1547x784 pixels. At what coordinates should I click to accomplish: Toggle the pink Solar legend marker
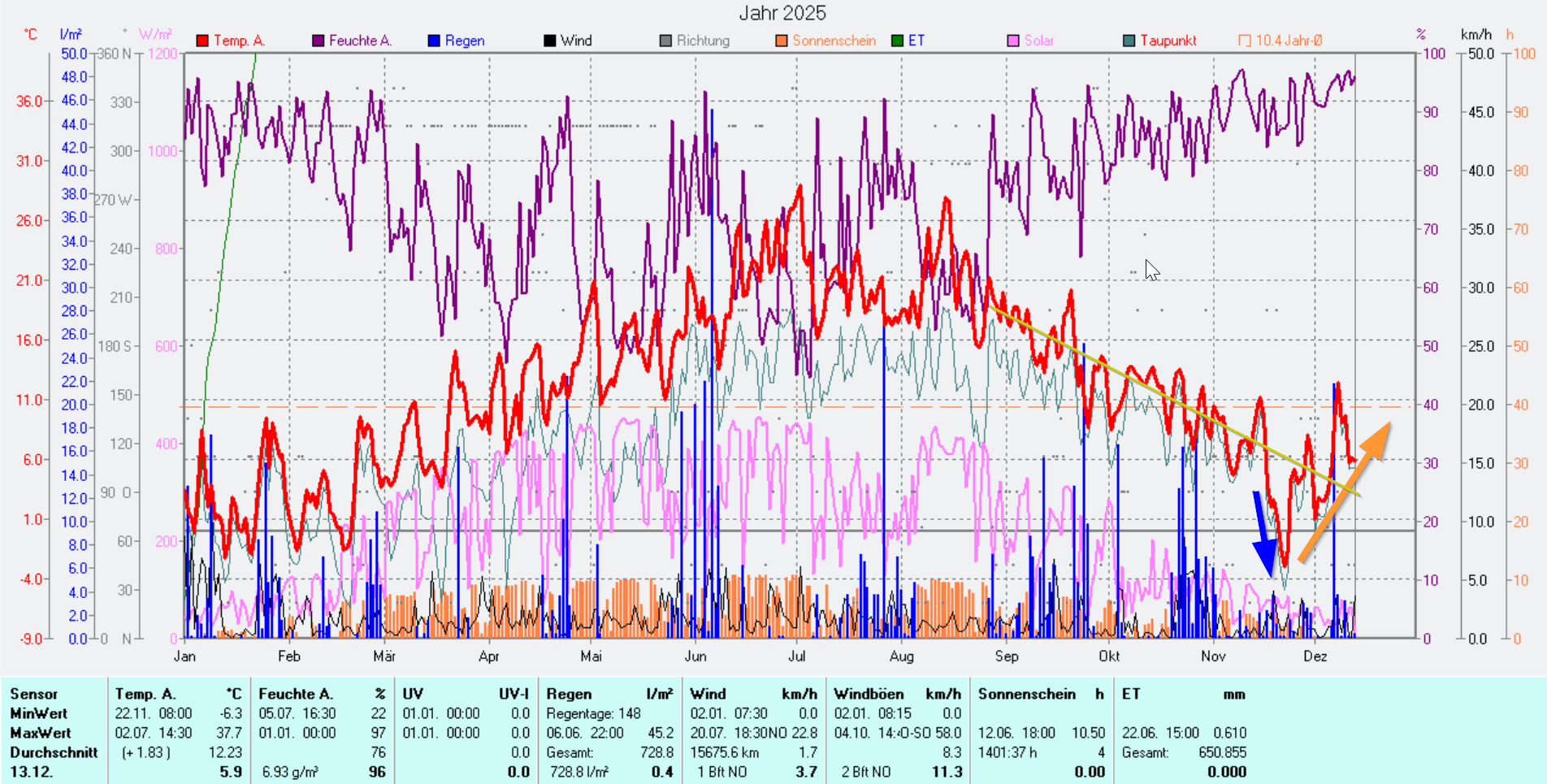pos(1013,41)
